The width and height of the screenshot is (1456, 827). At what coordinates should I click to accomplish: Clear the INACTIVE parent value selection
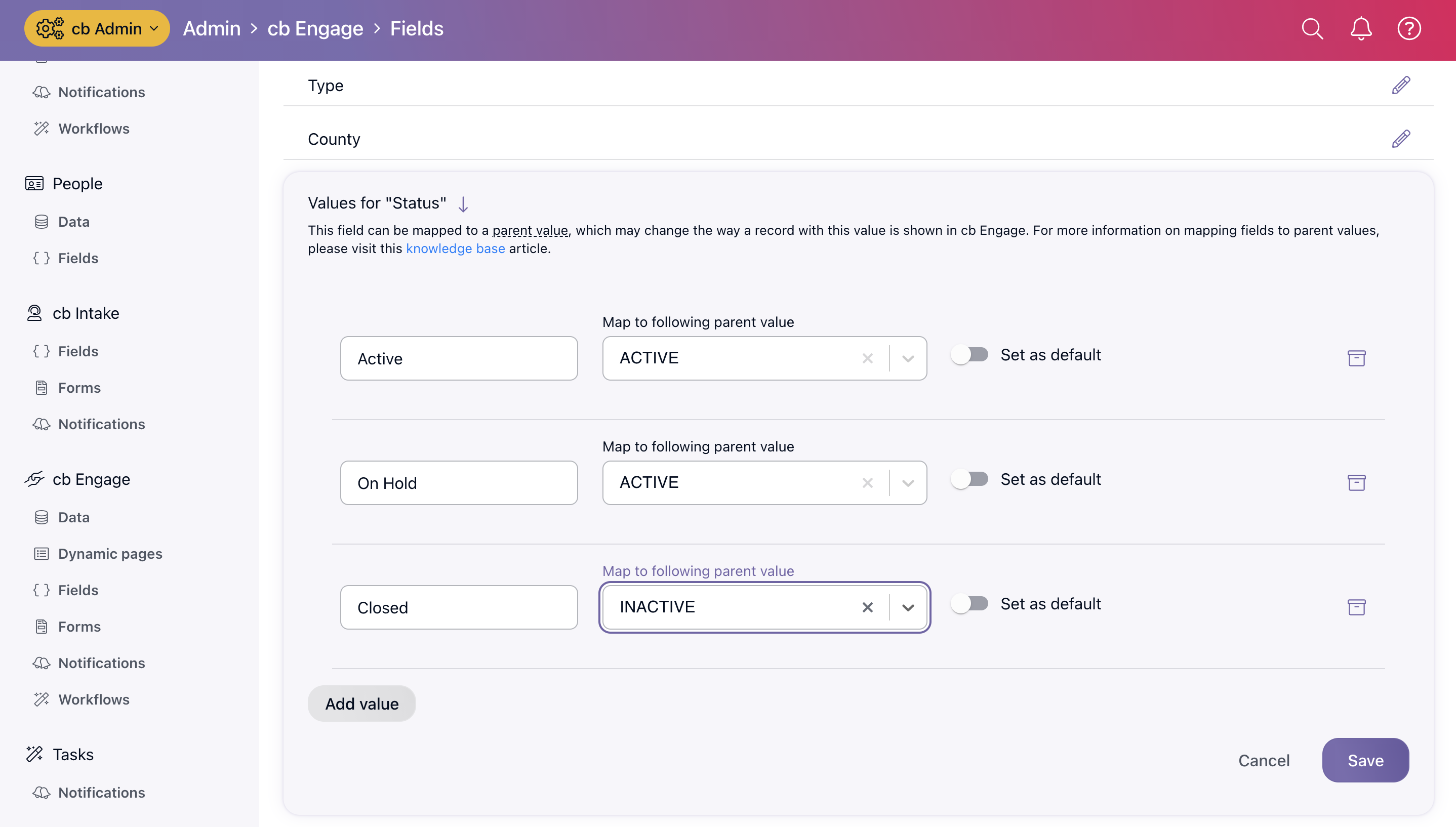[867, 607]
